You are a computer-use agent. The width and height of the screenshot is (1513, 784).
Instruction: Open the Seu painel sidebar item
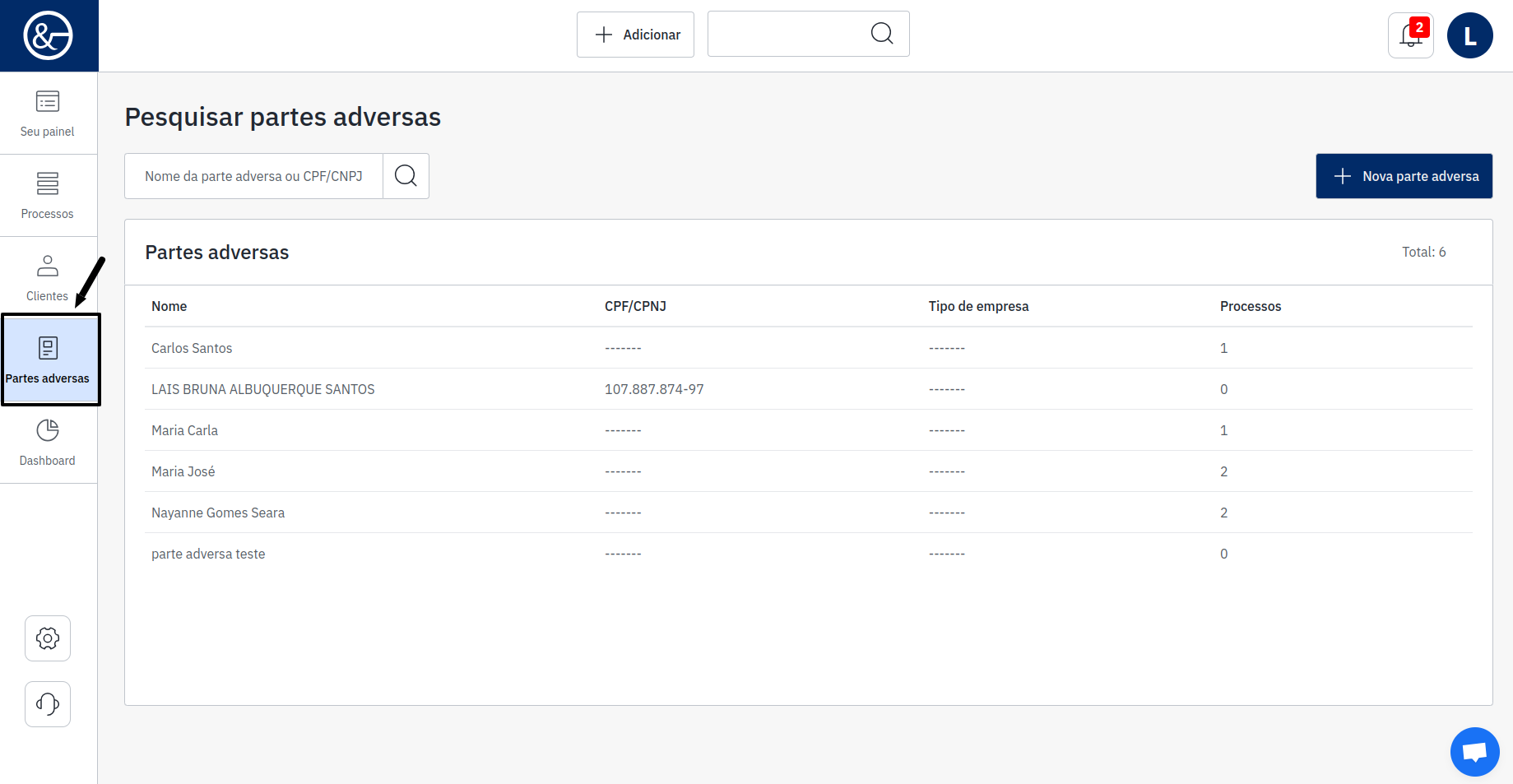point(48,114)
